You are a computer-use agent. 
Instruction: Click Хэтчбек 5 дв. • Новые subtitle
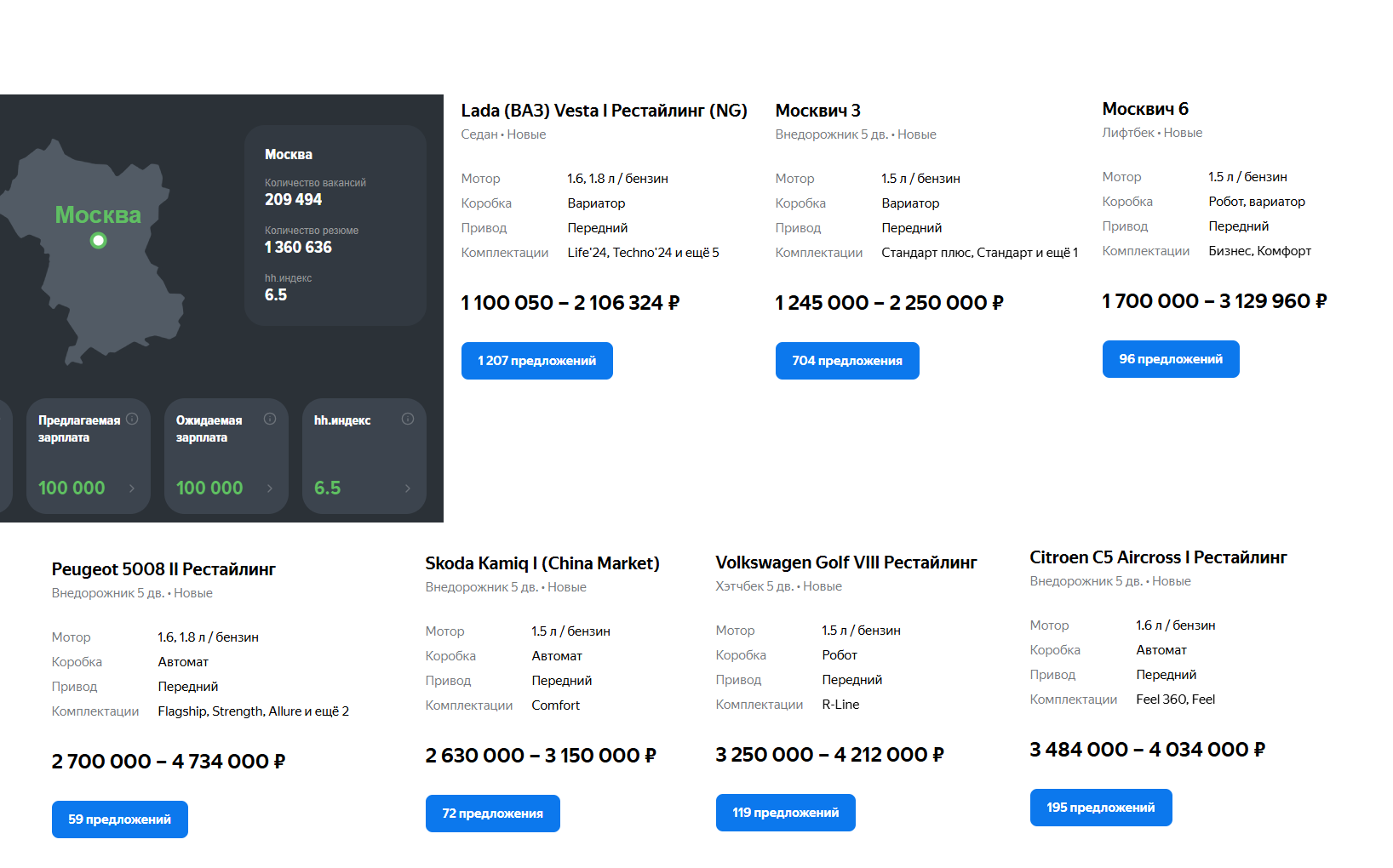[x=779, y=586]
